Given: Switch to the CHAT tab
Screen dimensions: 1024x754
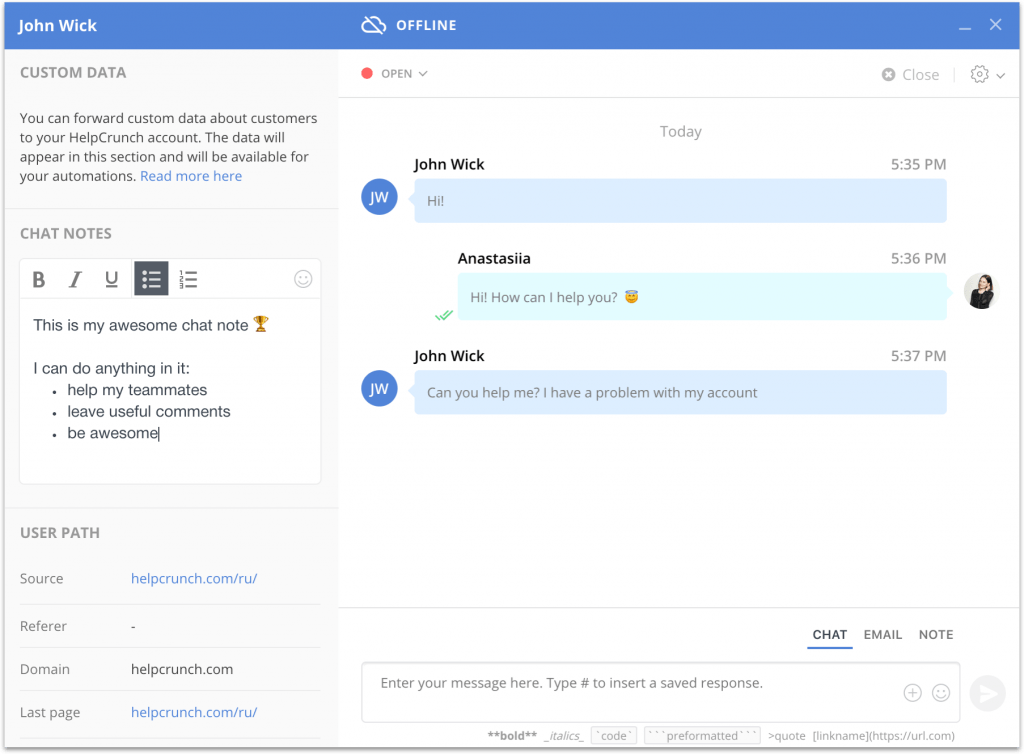Looking at the screenshot, I should (x=829, y=635).
